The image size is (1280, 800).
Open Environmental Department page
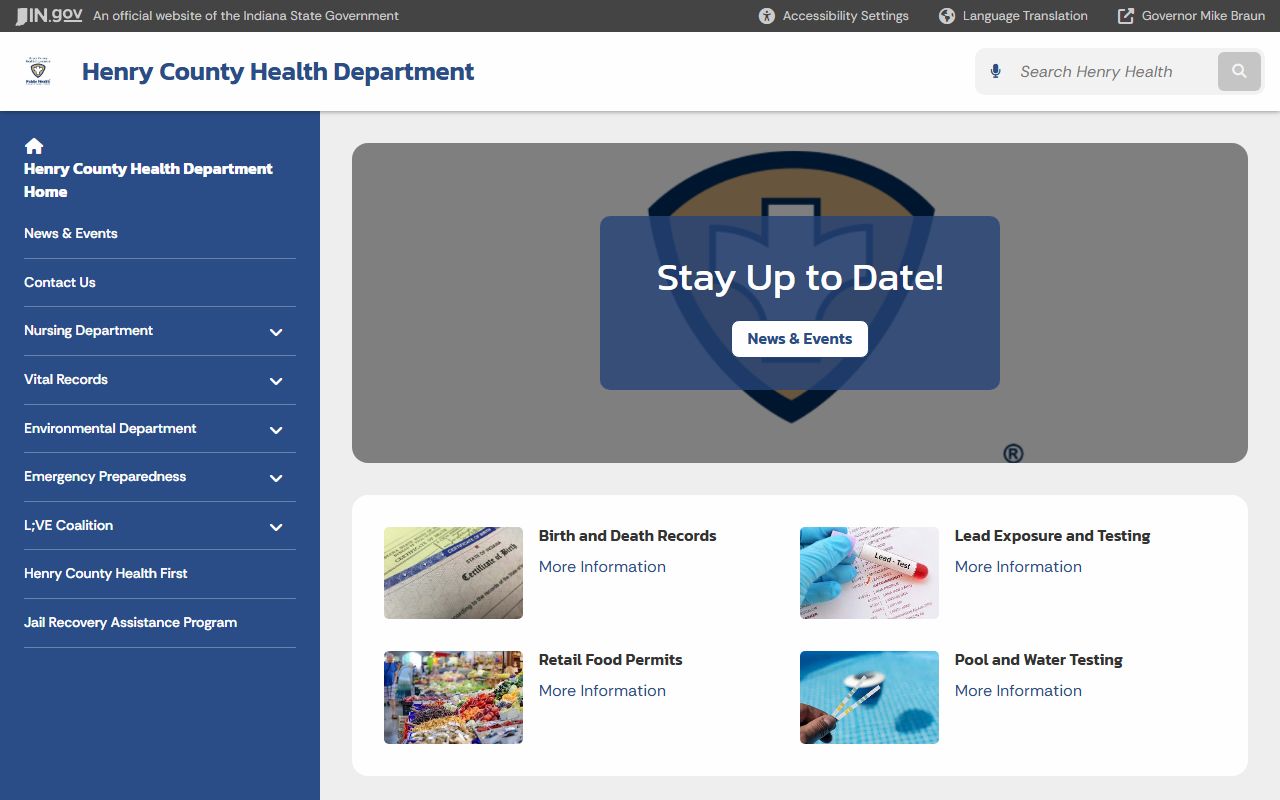point(110,428)
